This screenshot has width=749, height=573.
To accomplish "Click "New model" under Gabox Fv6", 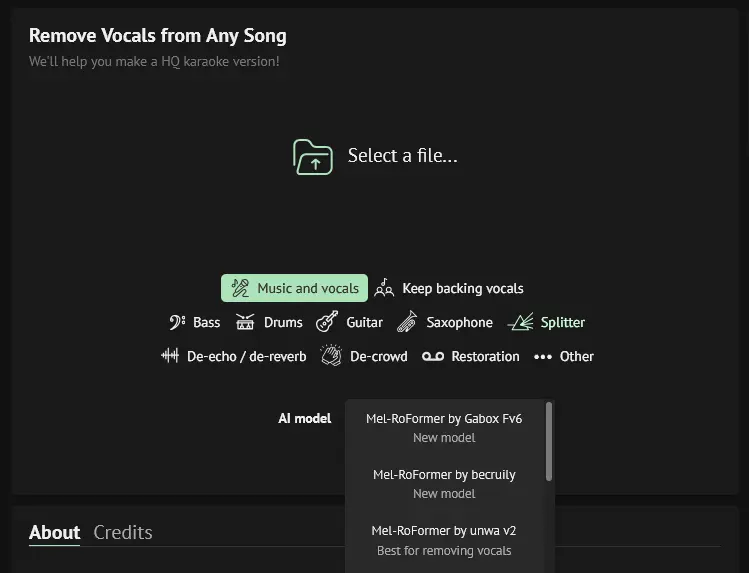I will 444,437.
